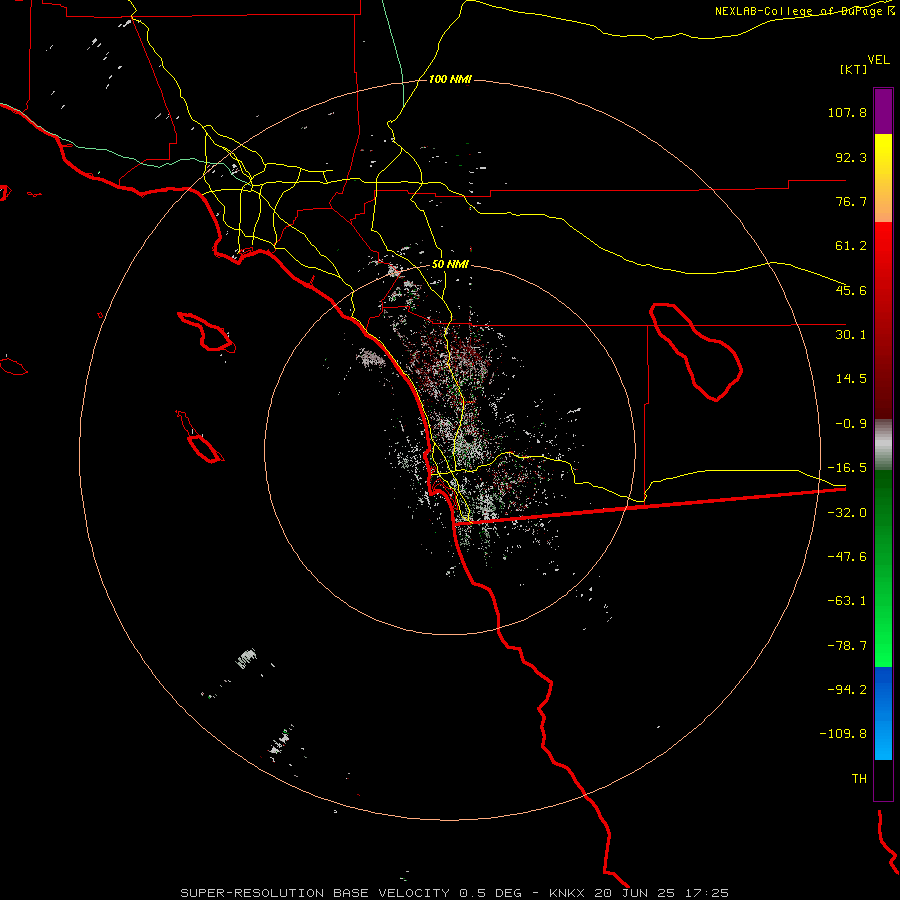The height and width of the screenshot is (900, 900).
Task: Select the -109.8 scale value
Action: [x=844, y=734]
